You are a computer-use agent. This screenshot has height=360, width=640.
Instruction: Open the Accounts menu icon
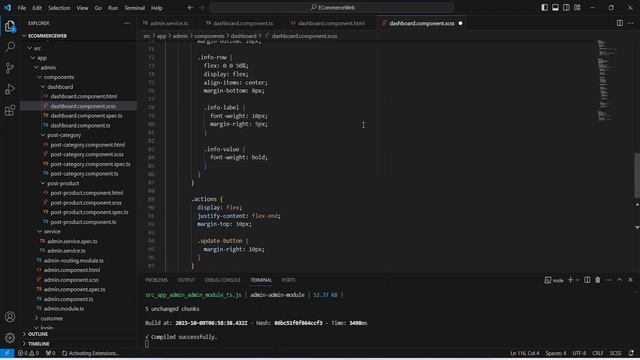10,317
